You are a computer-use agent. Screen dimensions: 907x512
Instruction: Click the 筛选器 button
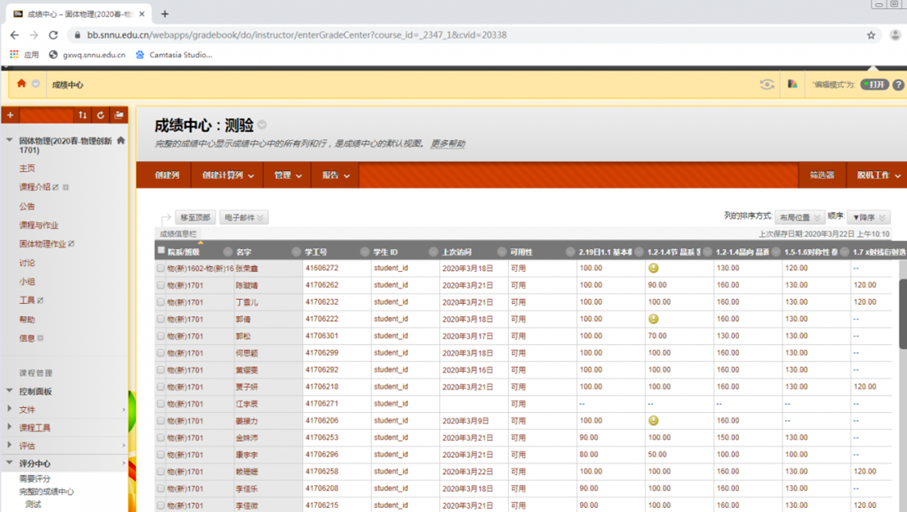click(822, 175)
